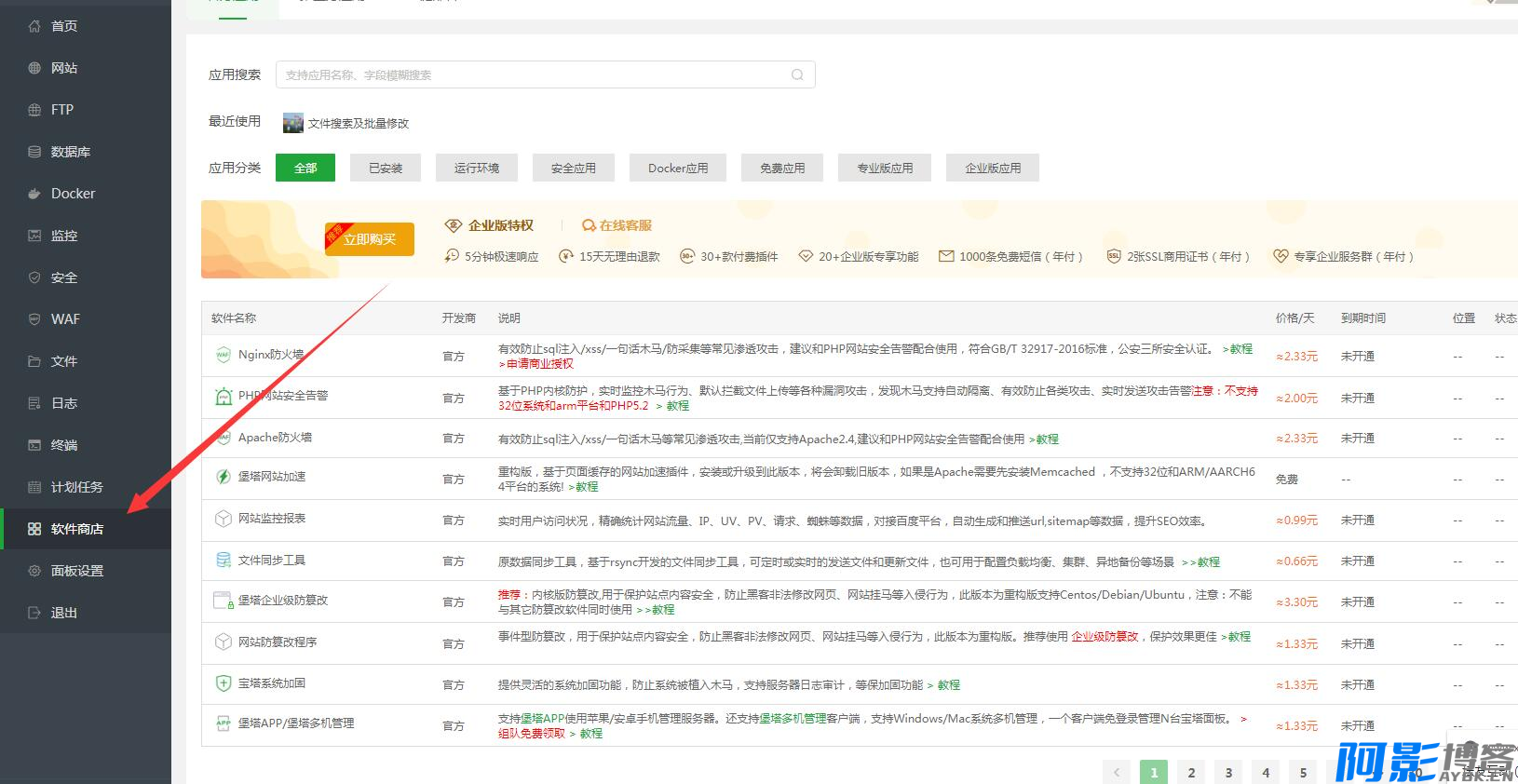
Task: Click the monitoring icon for 监控
Action: (34, 236)
